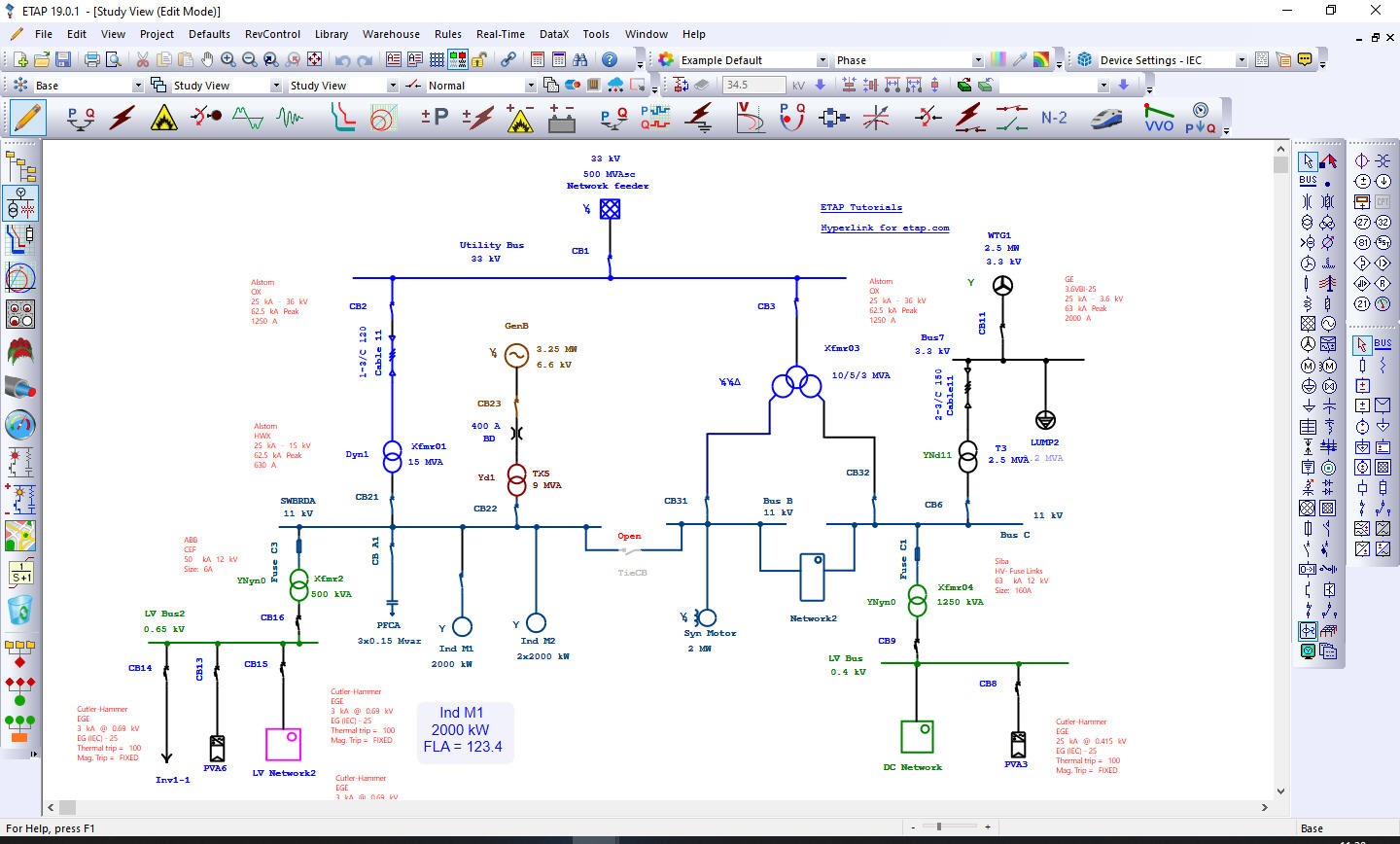Open the Real-Time menu
Image resolution: width=1400 pixels, height=844 pixels.
(501, 34)
